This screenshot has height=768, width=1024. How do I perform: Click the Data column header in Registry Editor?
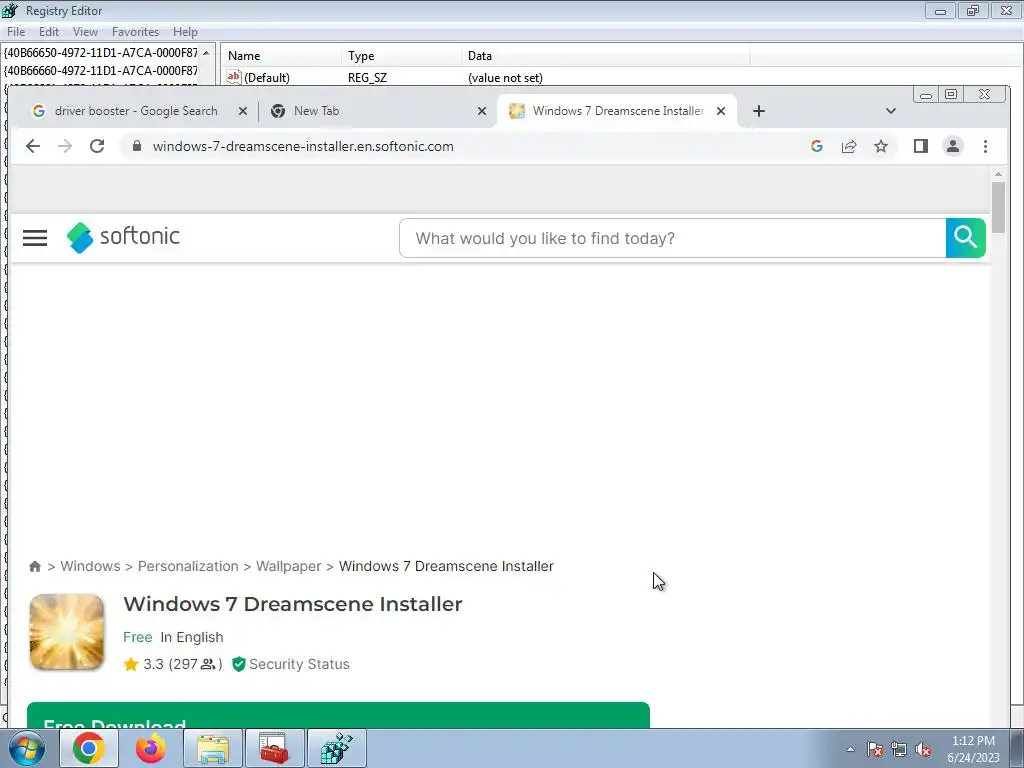(605, 56)
